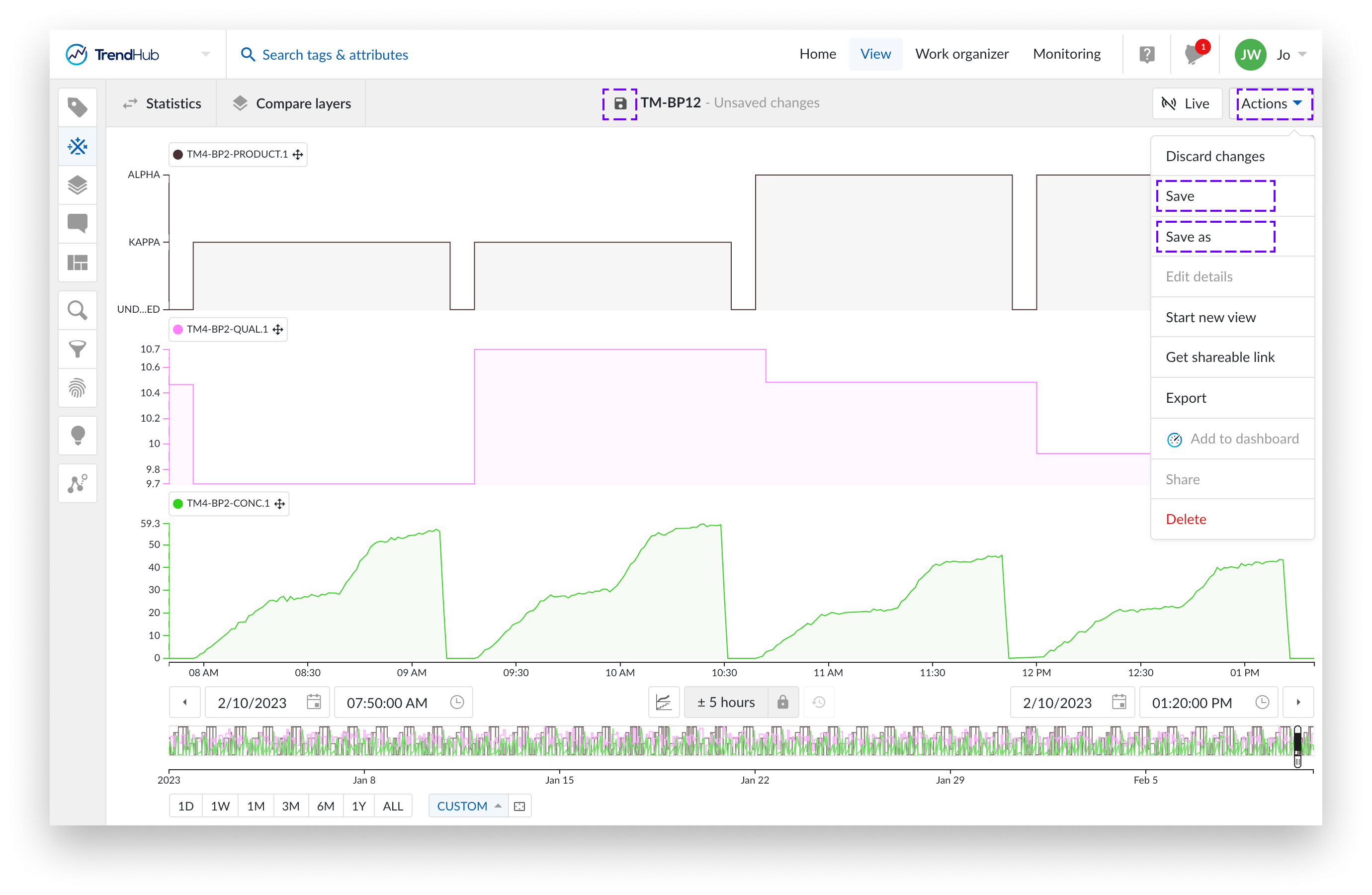Open the search magnifier sidebar icon
The height and width of the screenshot is (895, 1372).
[77, 310]
